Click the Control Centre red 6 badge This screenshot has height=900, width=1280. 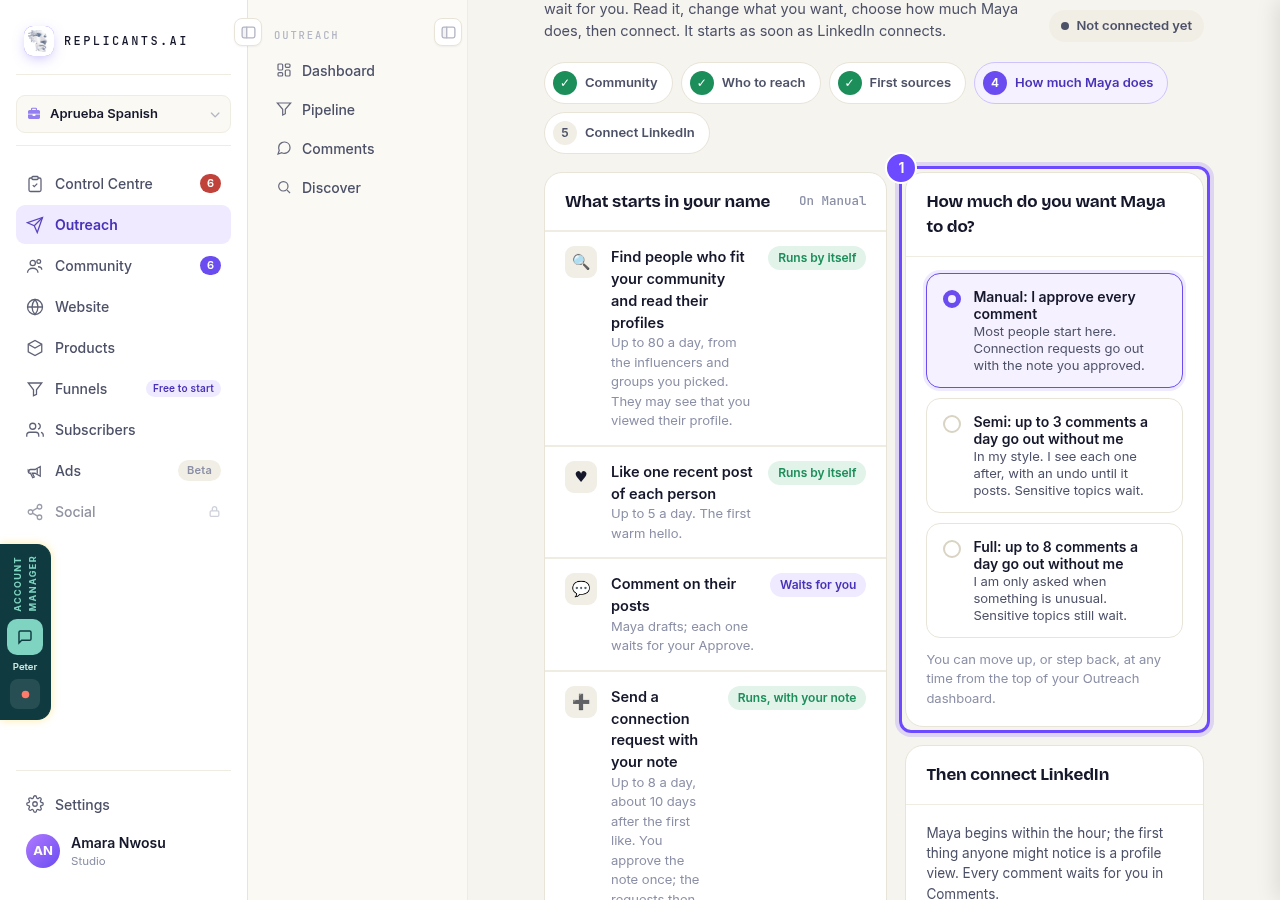[210, 184]
